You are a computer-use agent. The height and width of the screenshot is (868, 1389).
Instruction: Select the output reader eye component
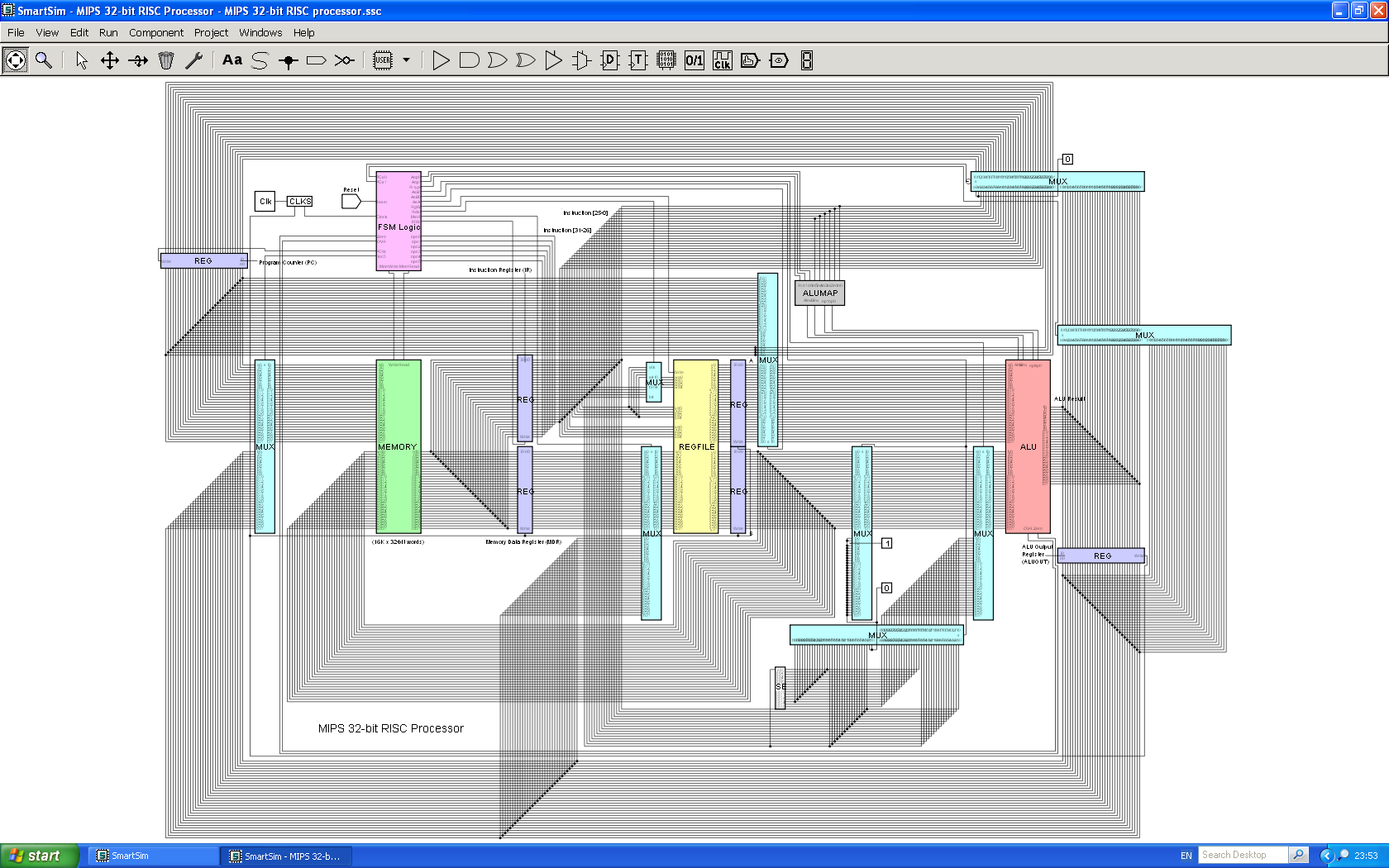click(779, 60)
